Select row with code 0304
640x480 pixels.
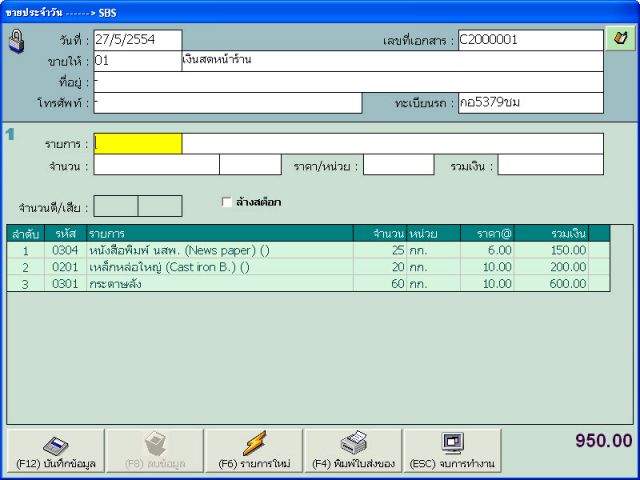pos(308,250)
